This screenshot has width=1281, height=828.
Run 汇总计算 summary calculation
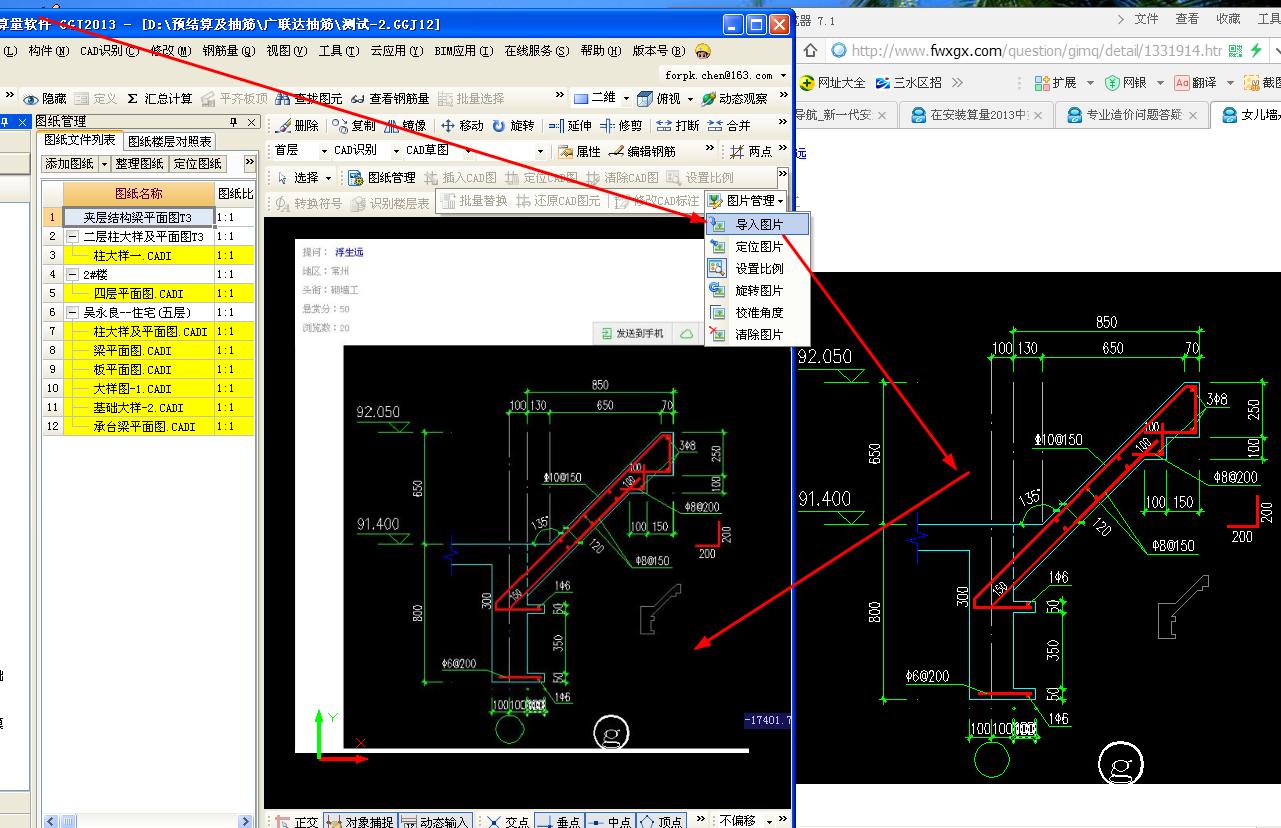pos(159,98)
